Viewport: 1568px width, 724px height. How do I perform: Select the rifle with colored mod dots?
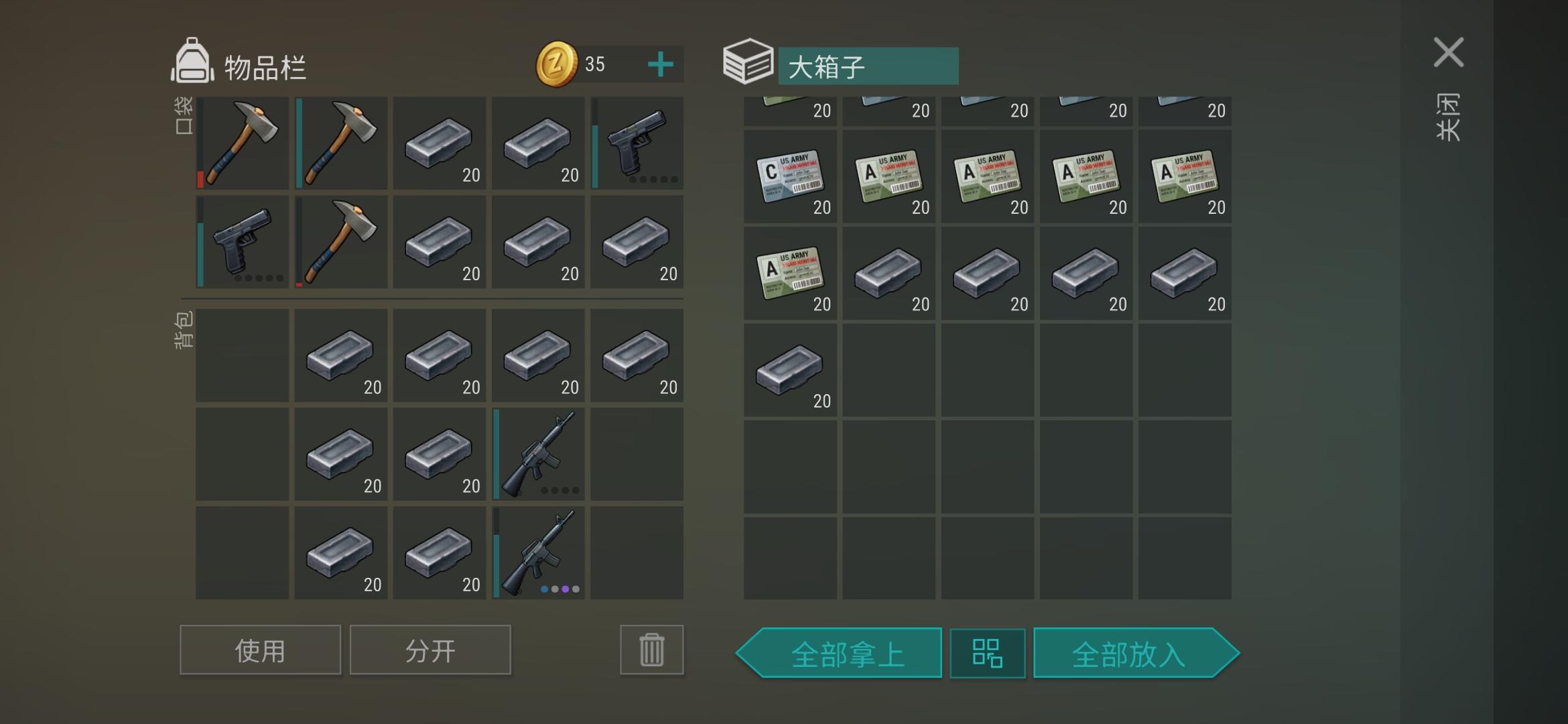click(x=538, y=552)
